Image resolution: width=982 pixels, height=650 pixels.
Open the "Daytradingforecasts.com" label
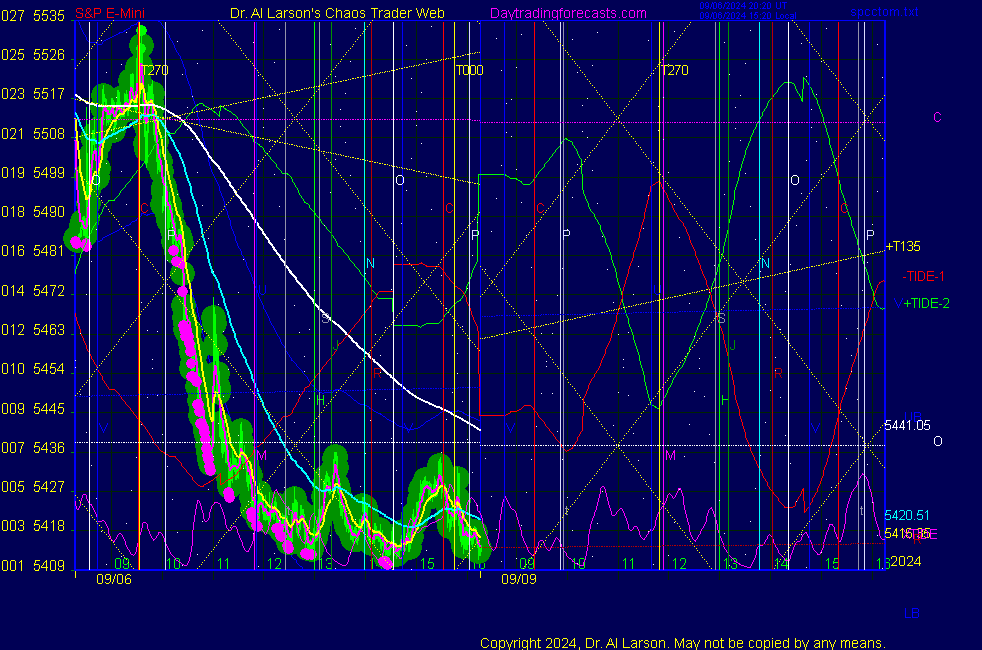[568, 13]
